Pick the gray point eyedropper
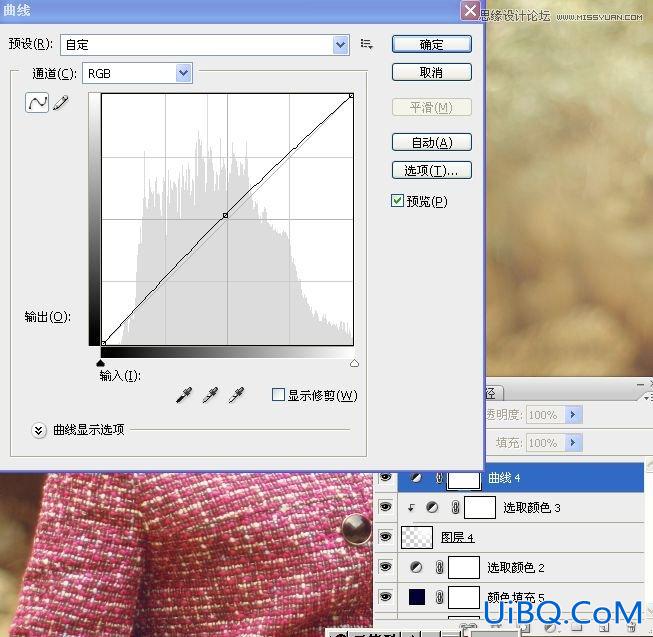The height and width of the screenshot is (637, 653). coord(210,395)
